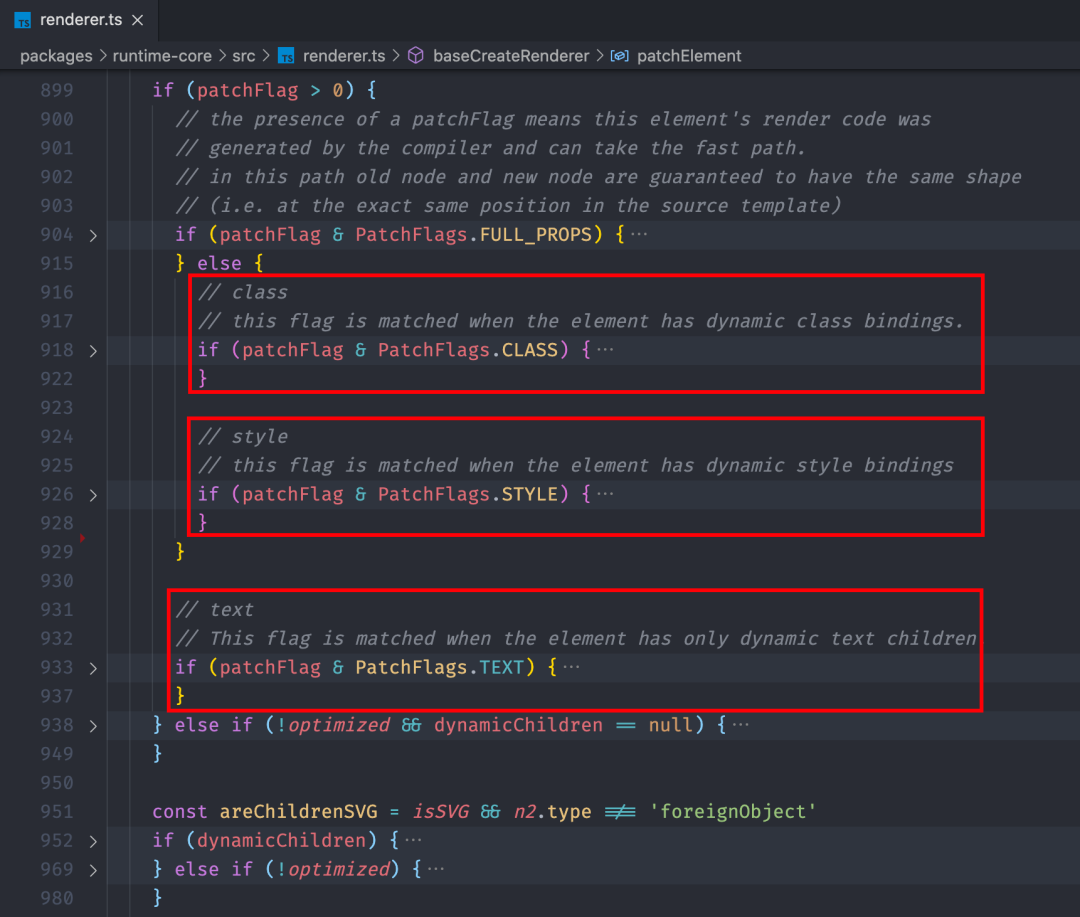Image resolution: width=1080 pixels, height=917 pixels.
Task: Click the ellipsis after PatchFlags.TEXT line
Action: click(571, 667)
